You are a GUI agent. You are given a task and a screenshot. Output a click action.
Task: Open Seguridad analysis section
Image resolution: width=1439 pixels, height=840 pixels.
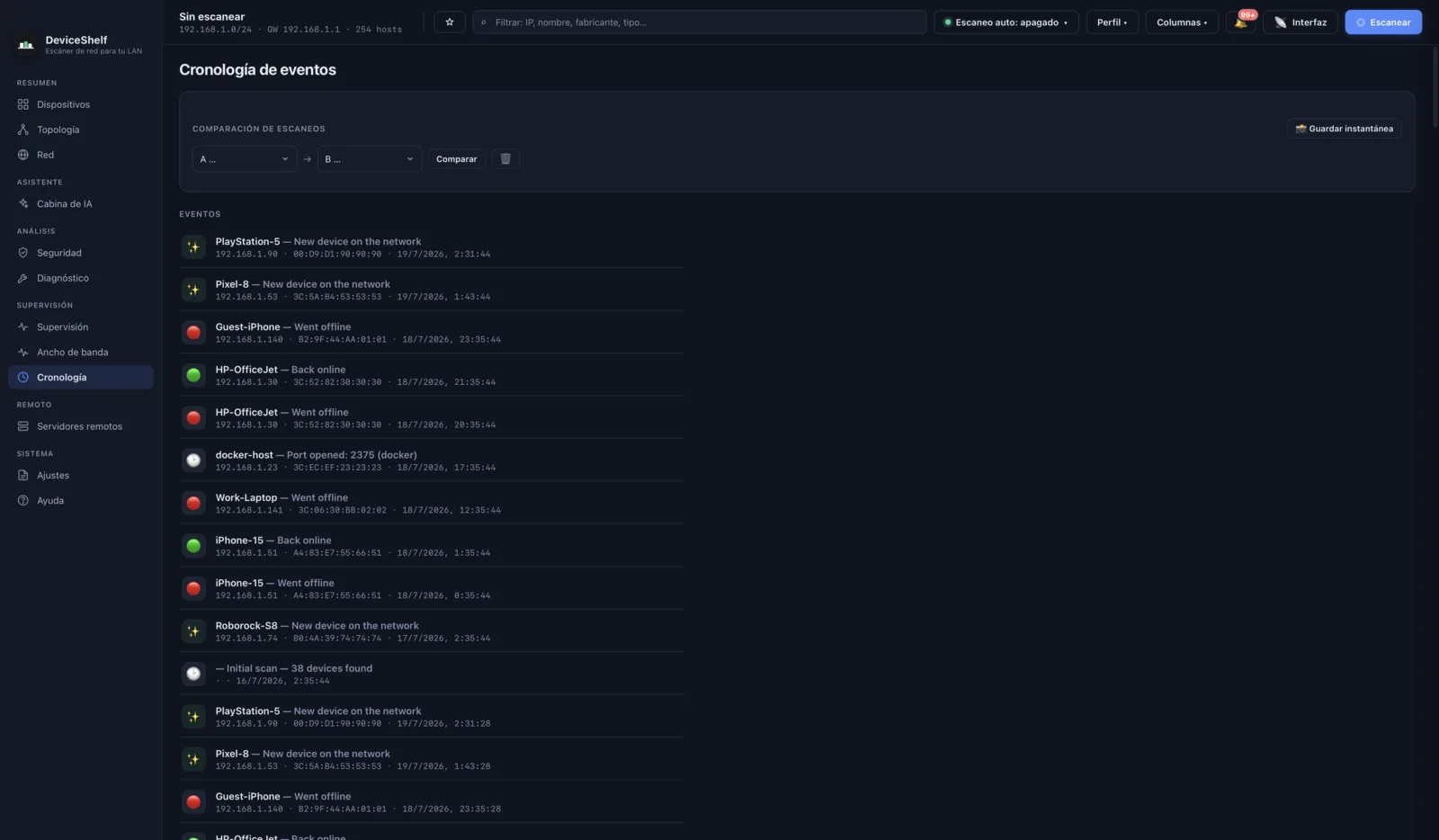[x=81, y=253]
